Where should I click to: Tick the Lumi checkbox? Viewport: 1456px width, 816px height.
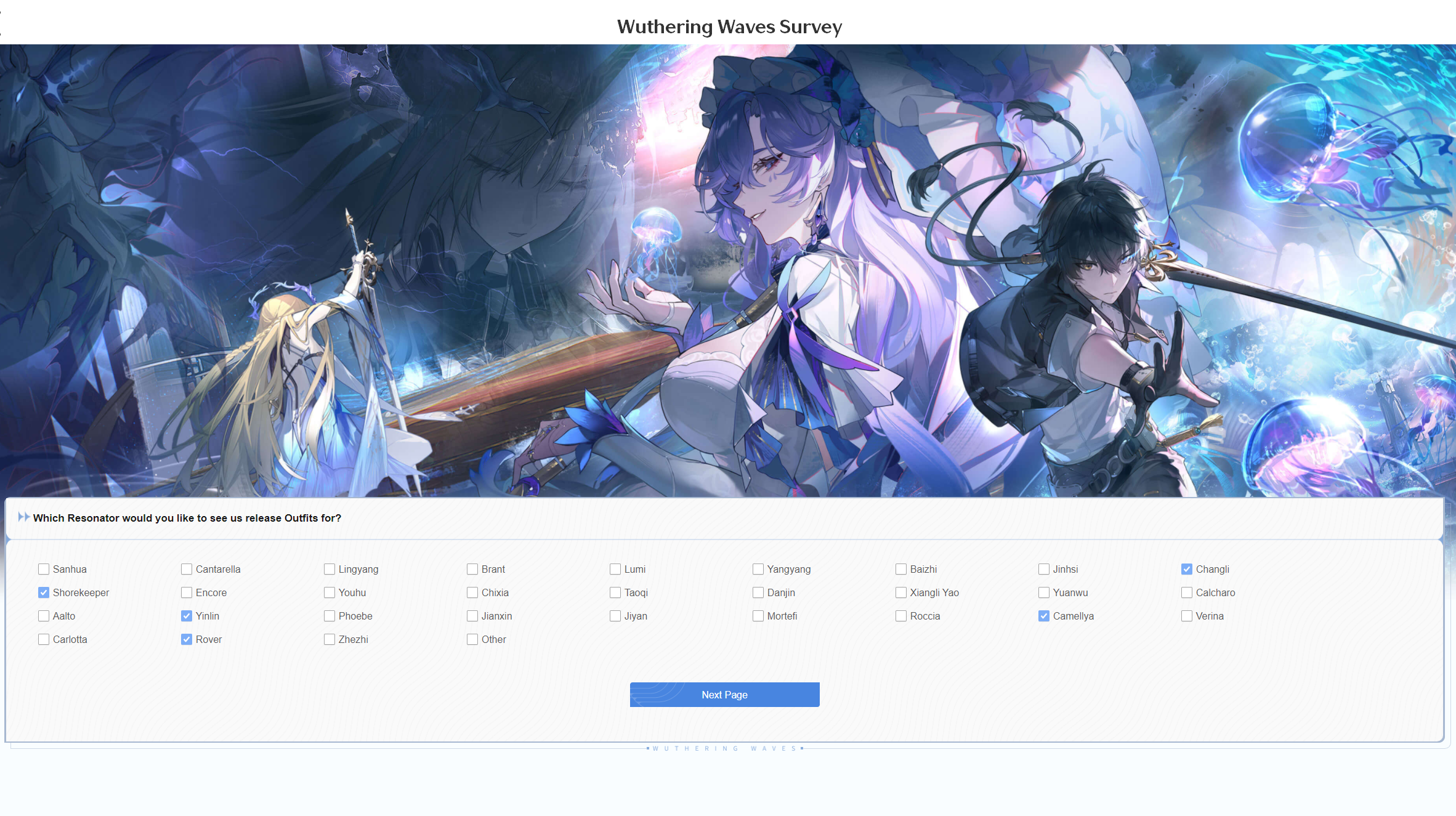pos(615,569)
